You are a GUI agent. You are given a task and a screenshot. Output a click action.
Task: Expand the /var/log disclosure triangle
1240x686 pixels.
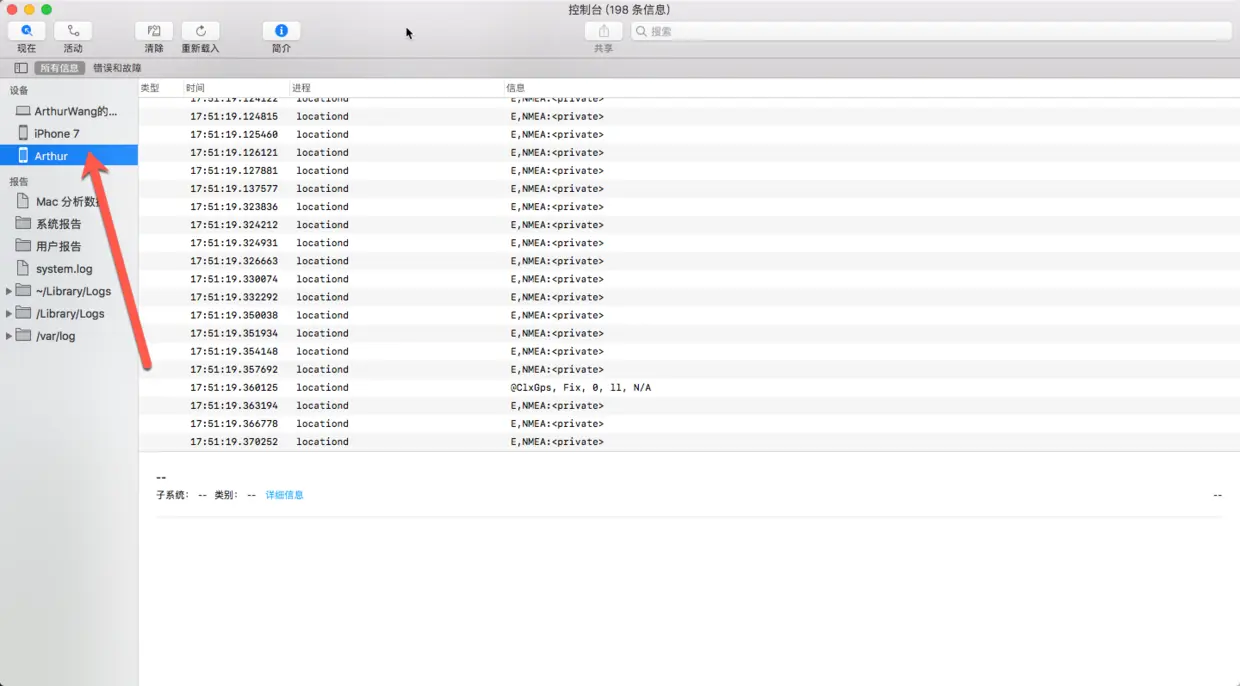(x=9, y=336)
